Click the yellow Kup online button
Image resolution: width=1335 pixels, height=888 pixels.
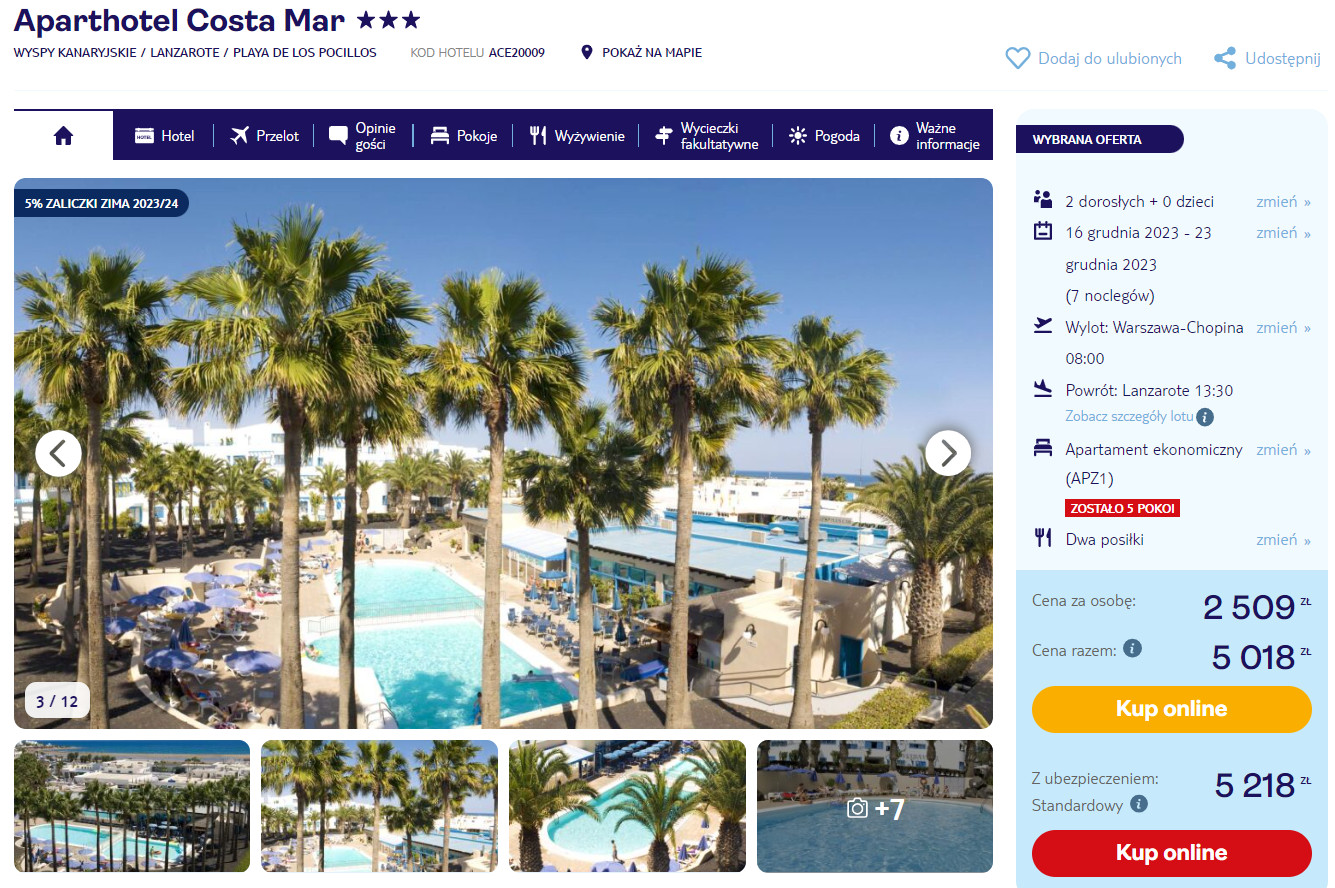(x=1171, y=709)
